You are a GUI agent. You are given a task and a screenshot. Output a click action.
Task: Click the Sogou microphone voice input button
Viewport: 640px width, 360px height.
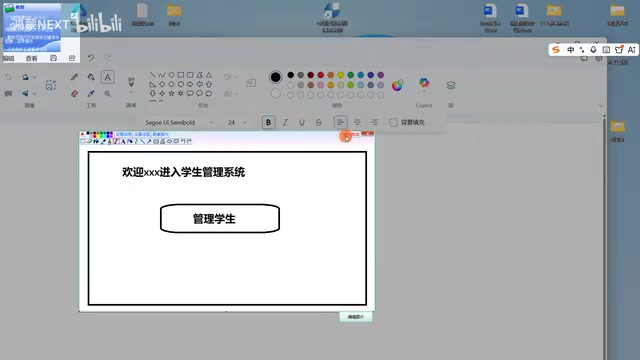coord(593,49)
